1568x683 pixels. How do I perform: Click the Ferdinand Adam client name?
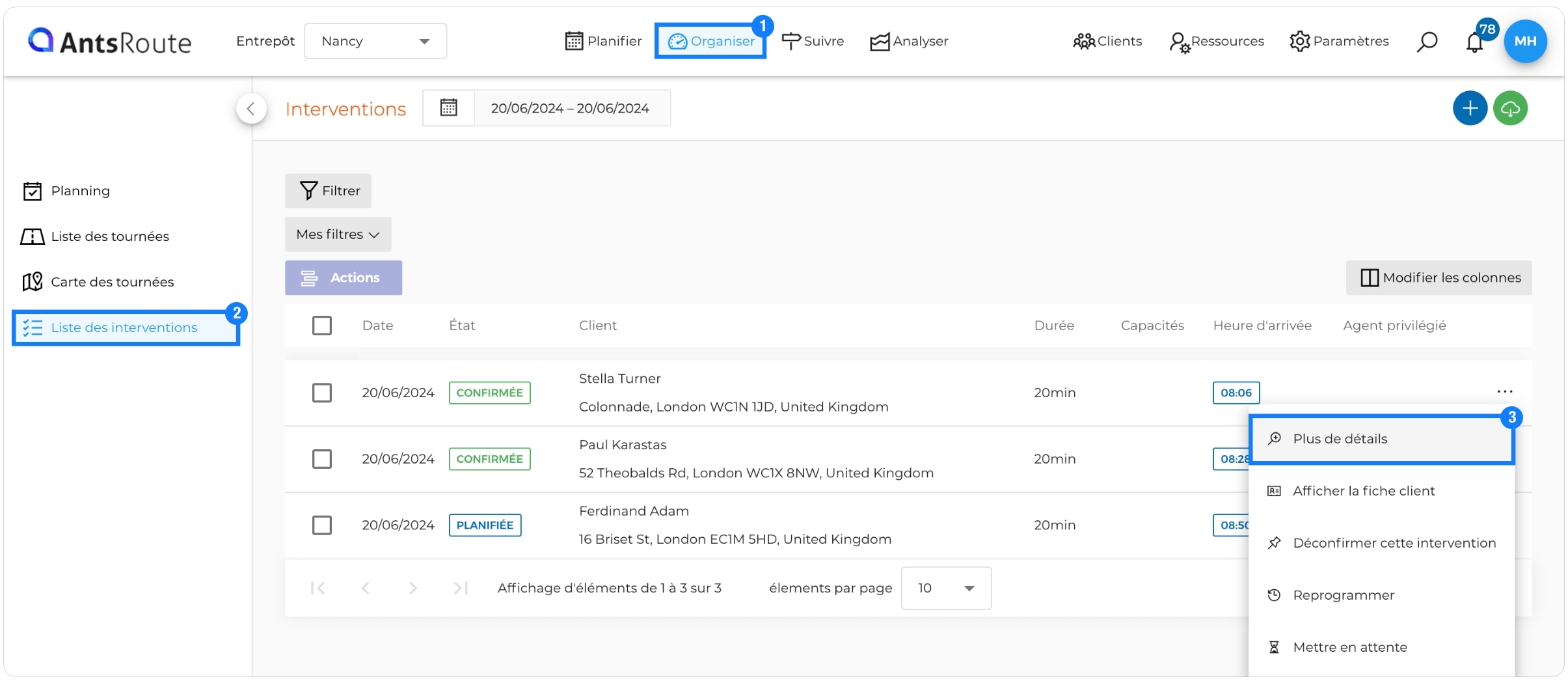(x=634, y=511)
